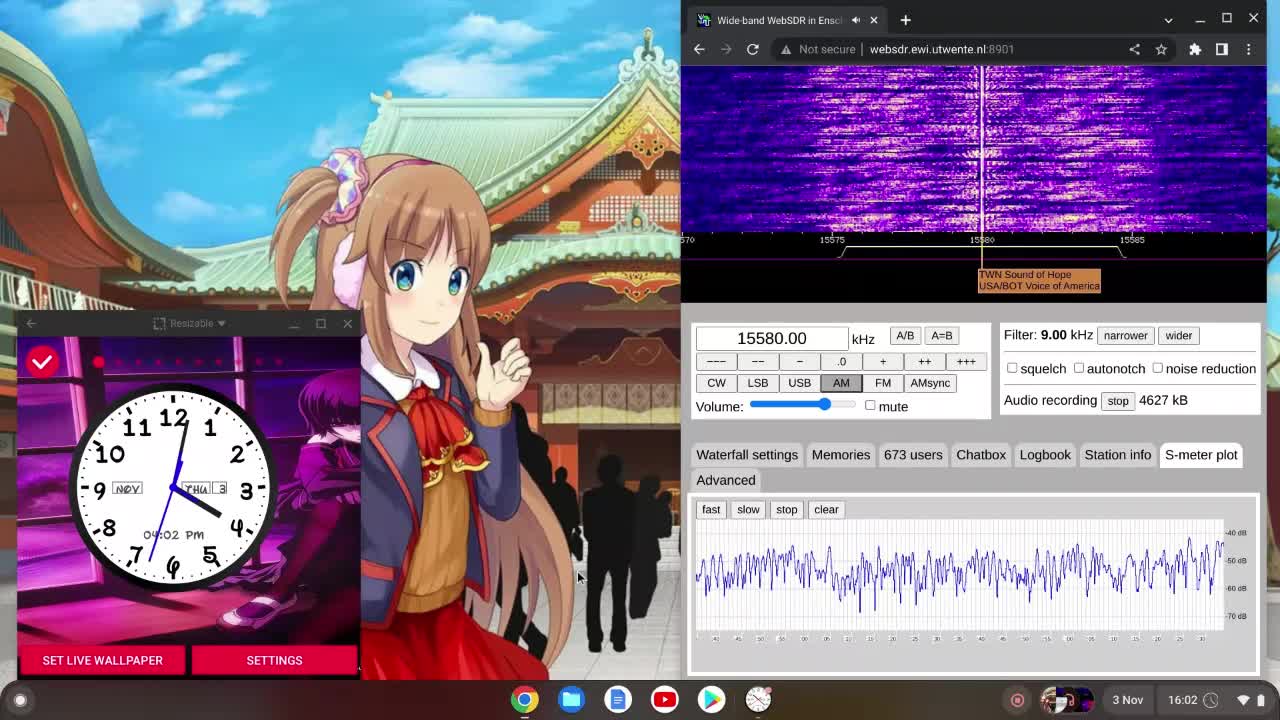Image resolution: width=1280 pixels, height=720 pixels.
Task: Stop the audio recording
Action: click(1117, 401)
